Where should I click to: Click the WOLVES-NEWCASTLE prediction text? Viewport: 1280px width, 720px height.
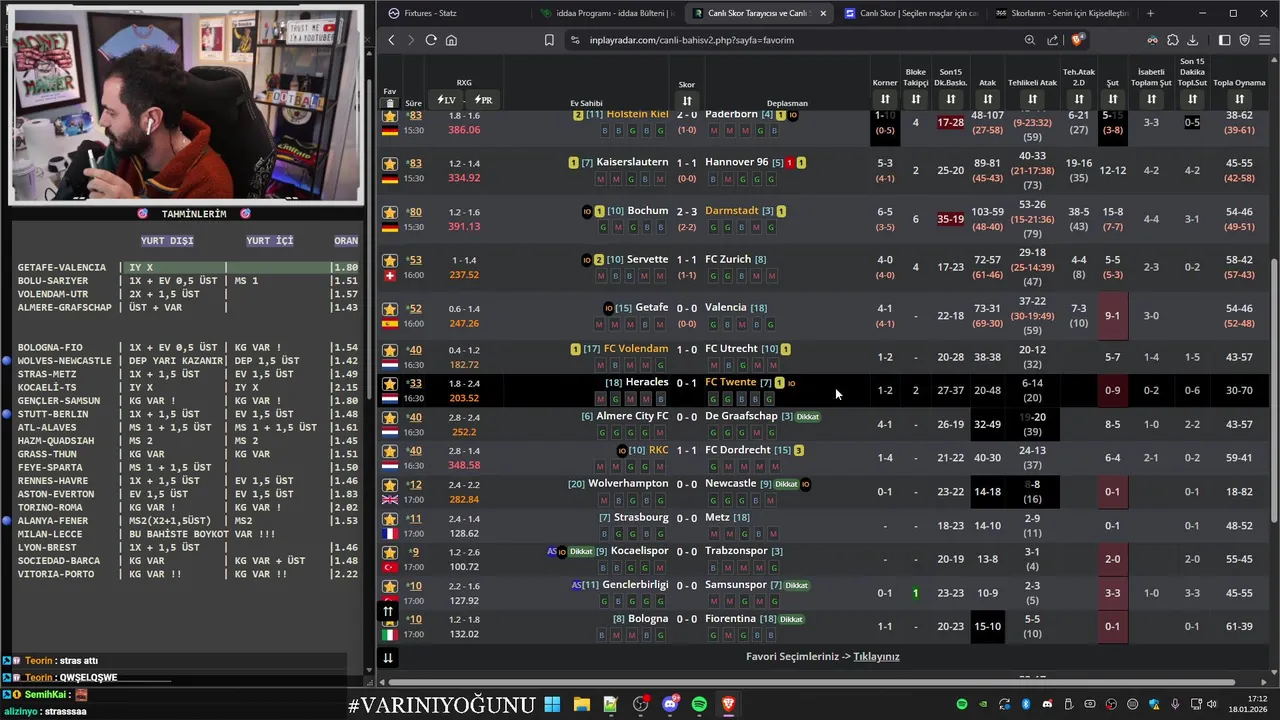(64, 361)
